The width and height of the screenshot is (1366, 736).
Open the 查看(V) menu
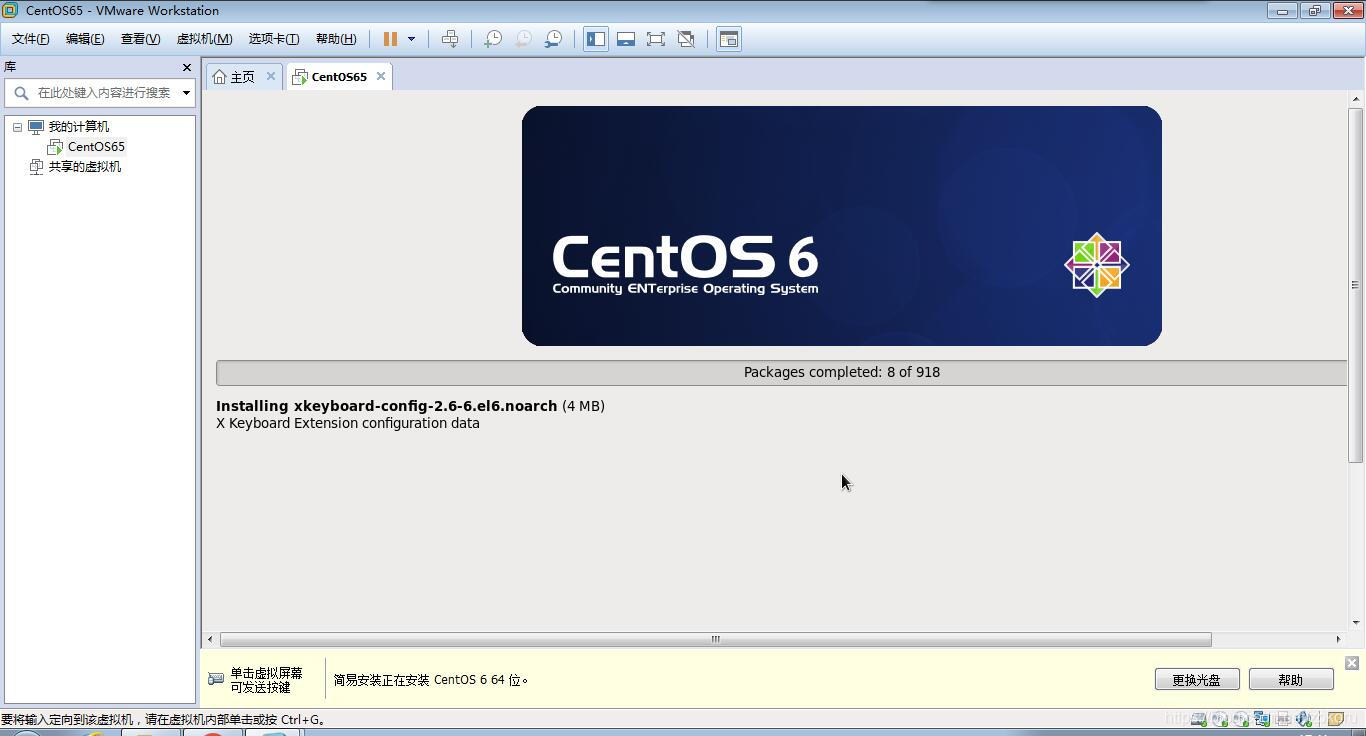click(140, 39)
